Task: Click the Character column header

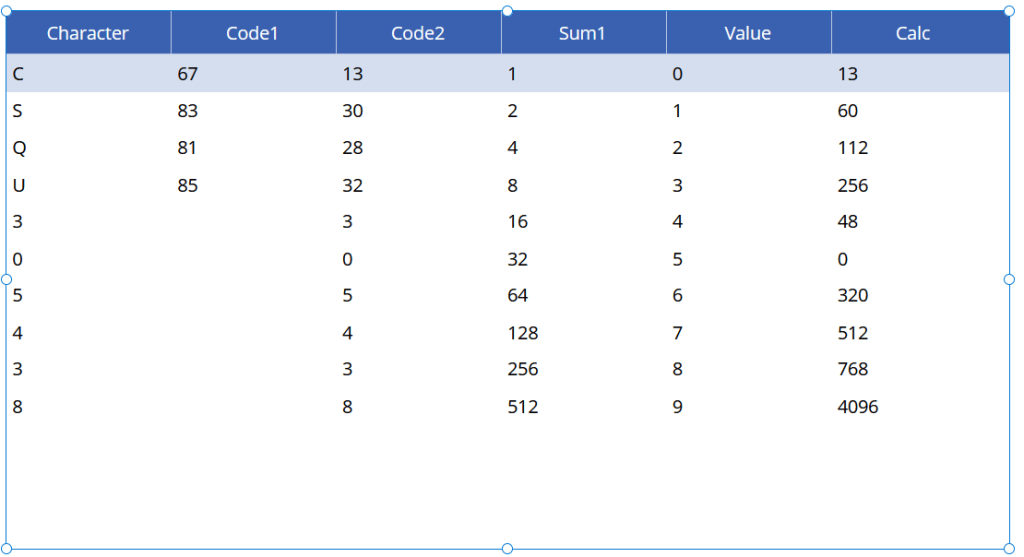Action: point(88,33)
